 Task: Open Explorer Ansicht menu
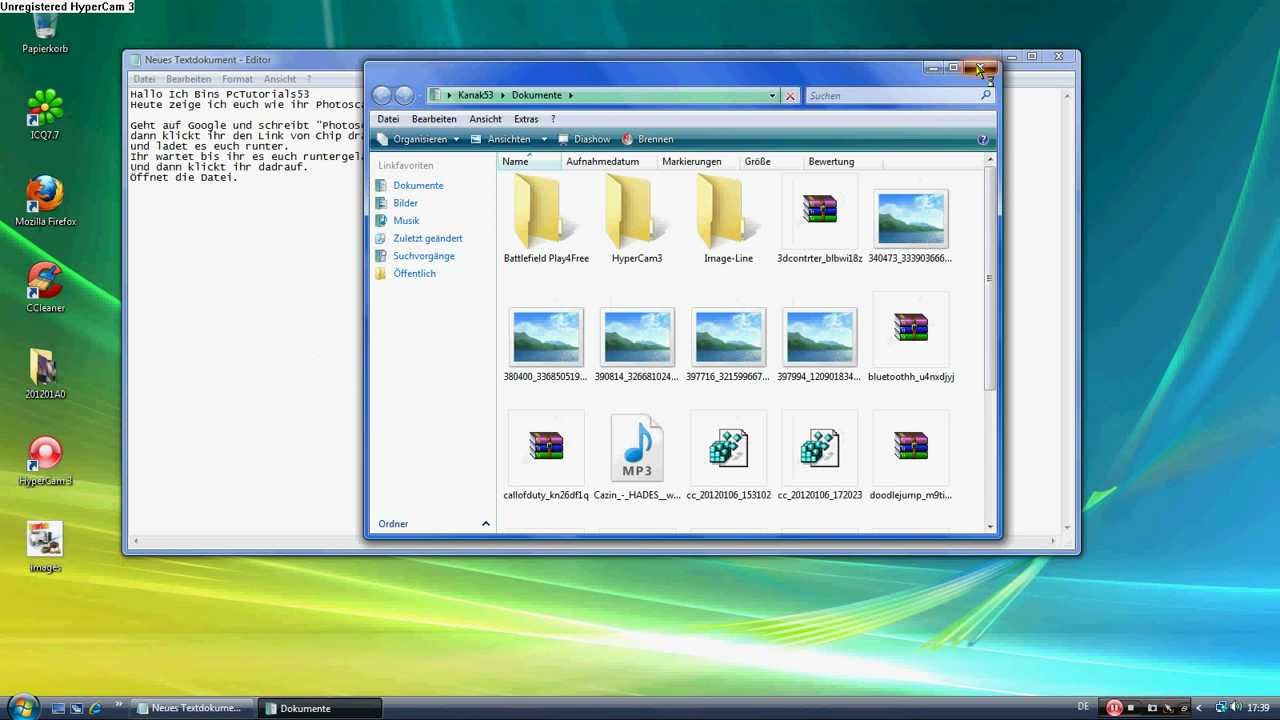[x=485, y=119]
